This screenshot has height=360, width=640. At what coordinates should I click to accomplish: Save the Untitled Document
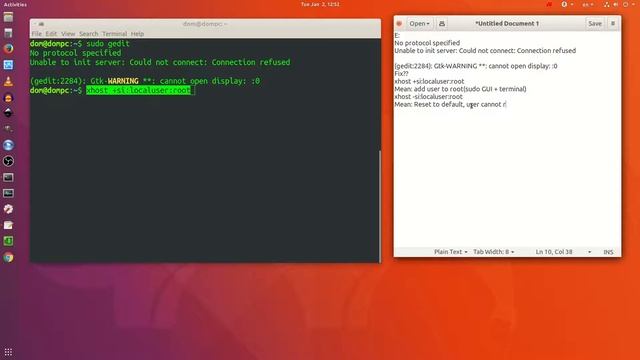point(595,24)
